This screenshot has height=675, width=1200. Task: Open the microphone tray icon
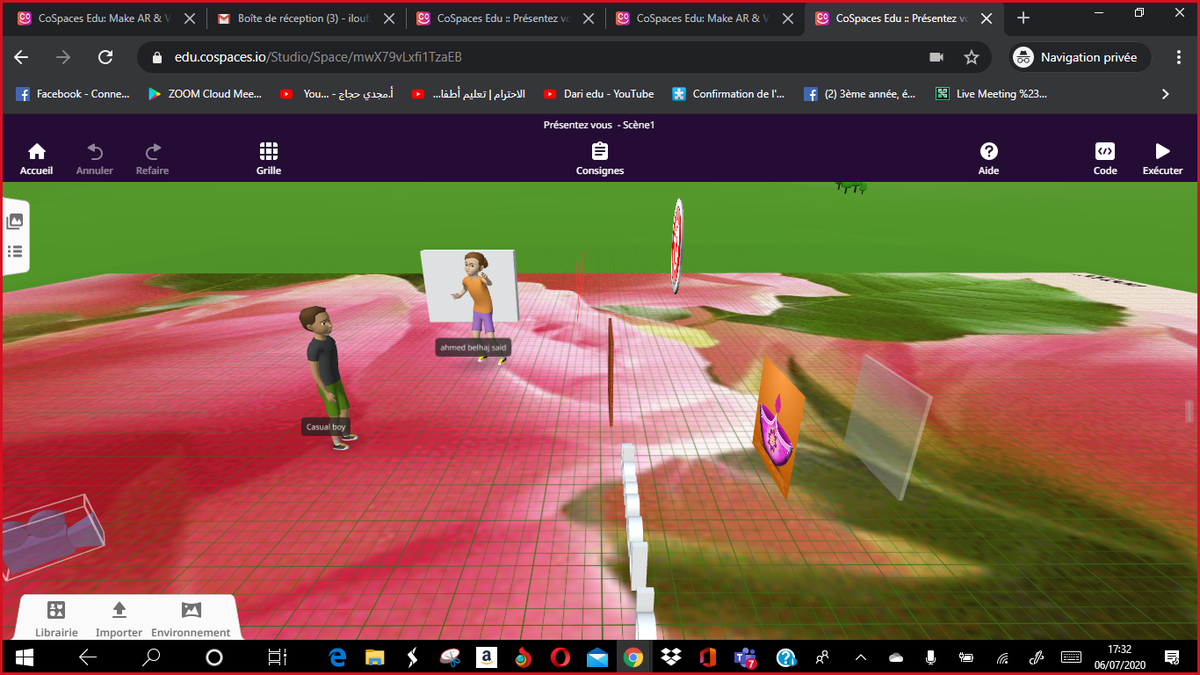click(931, 657)
